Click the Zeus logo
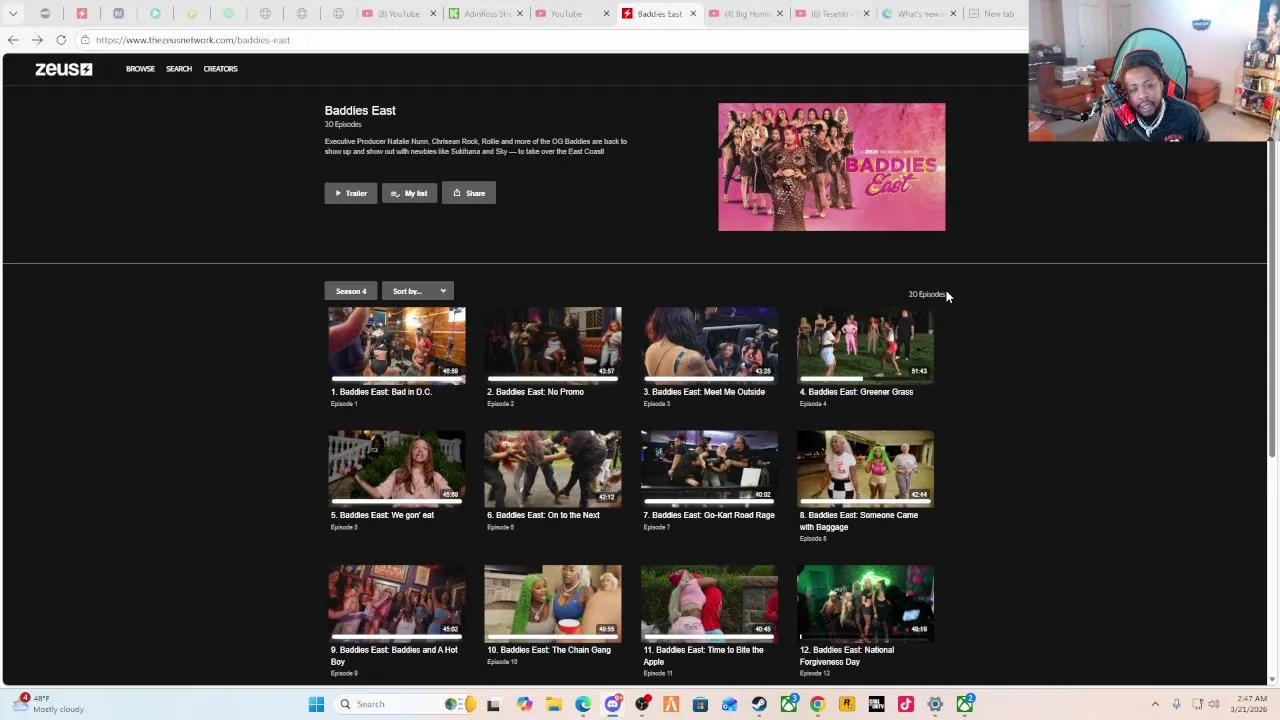The image size is (1280, 720). click(63, 69)
